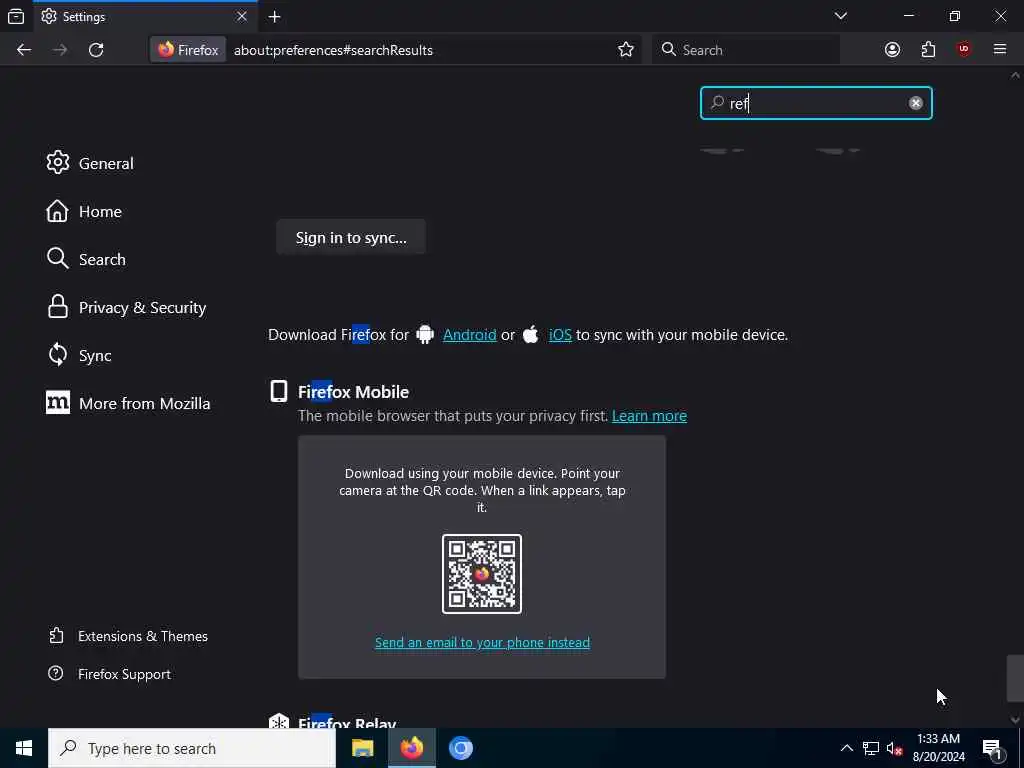Open the Firefox View icon
The width and height of the screenshot is (1024, 768).
pyautogui.click(x=16, y=17)
